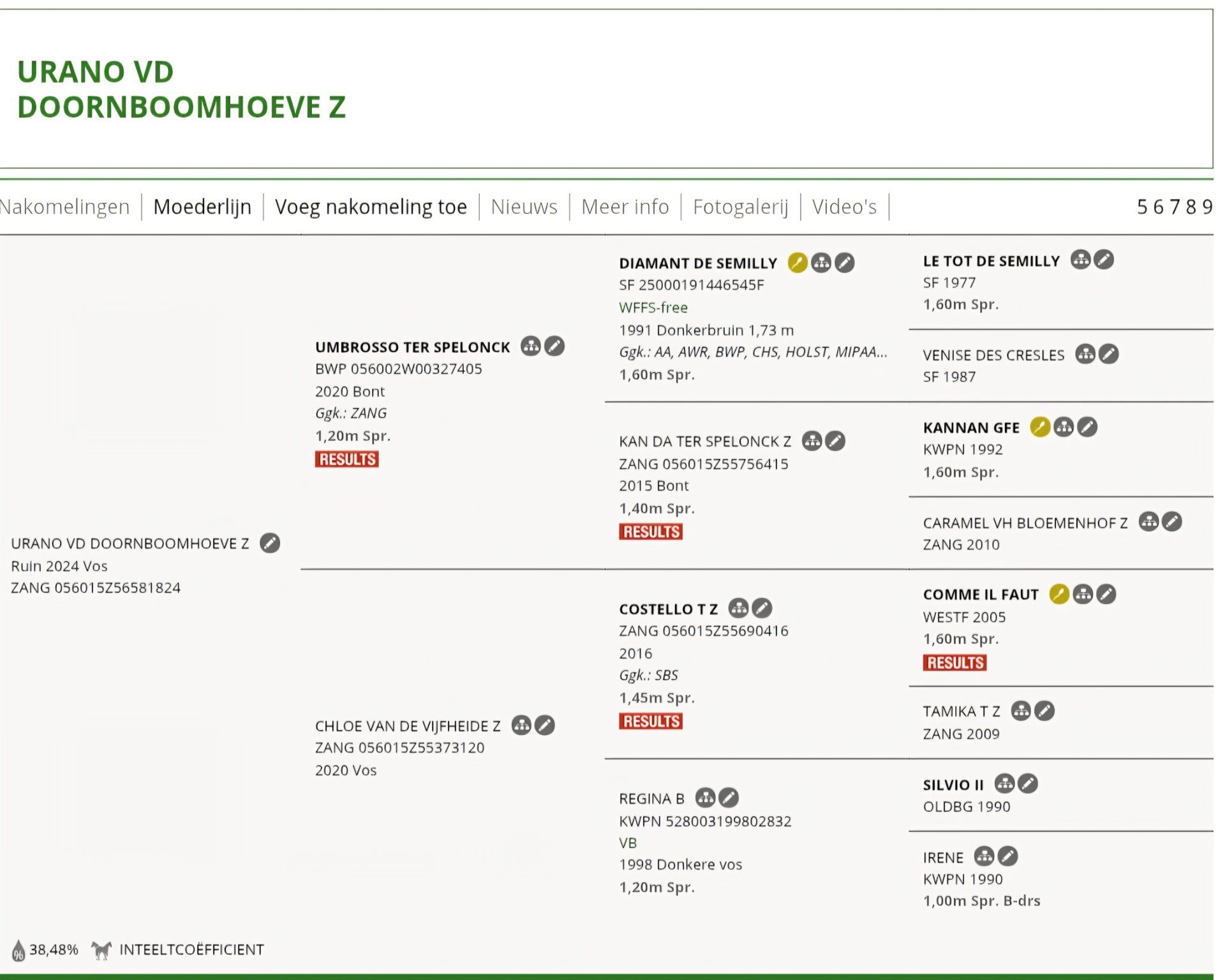Image resolution: width=1225 pixels, height=980 pixels.
Task: Open the Nakomelingen tab
Action: (64, 207)
